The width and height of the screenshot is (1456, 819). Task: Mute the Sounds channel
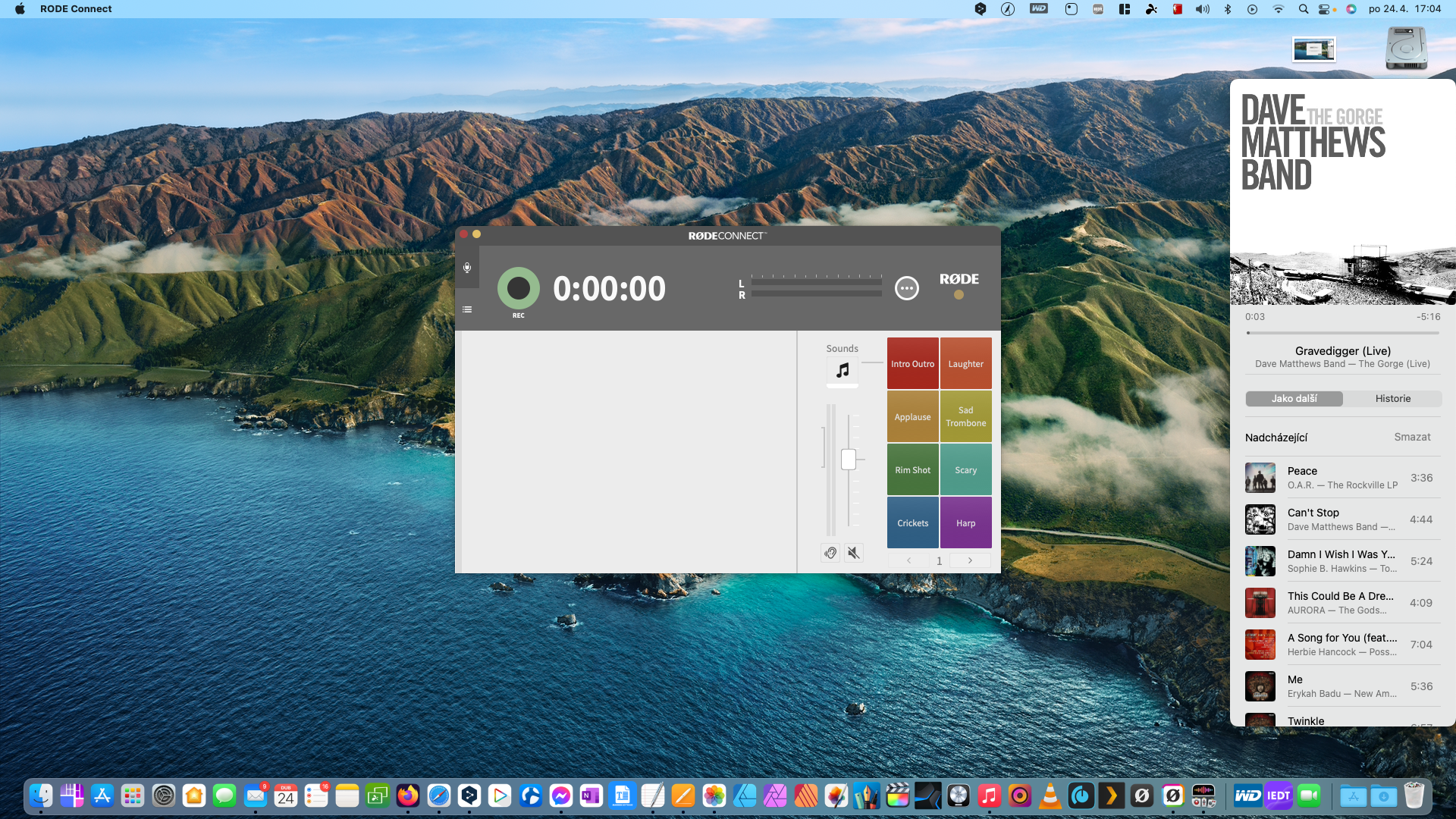(x=854, y=553)
